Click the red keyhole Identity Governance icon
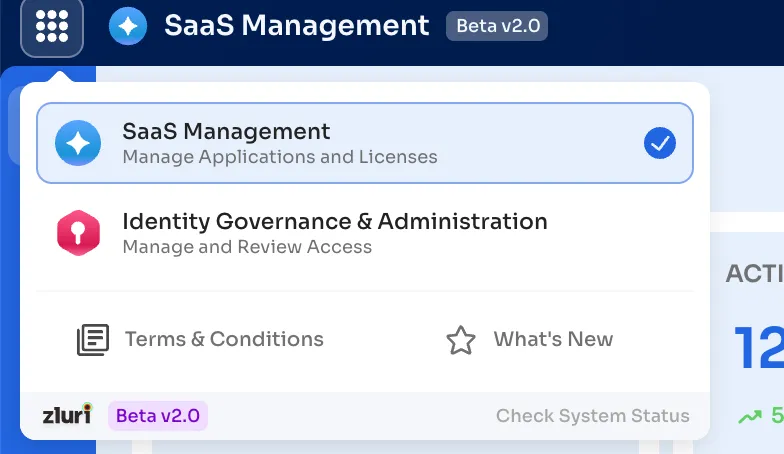 (x=78, y=233)
